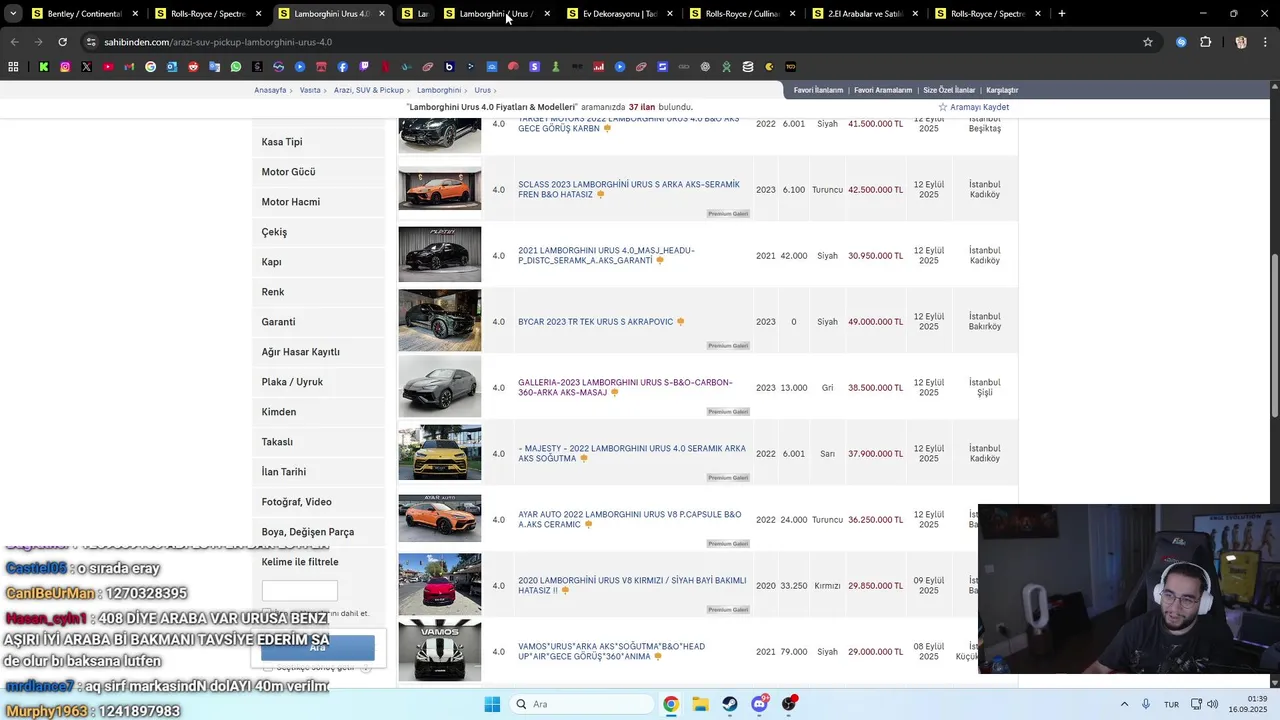Viewport: 1280px width, 720px height.
Task: Open the YouTube bookmark icon
Action: pos(108,67)
